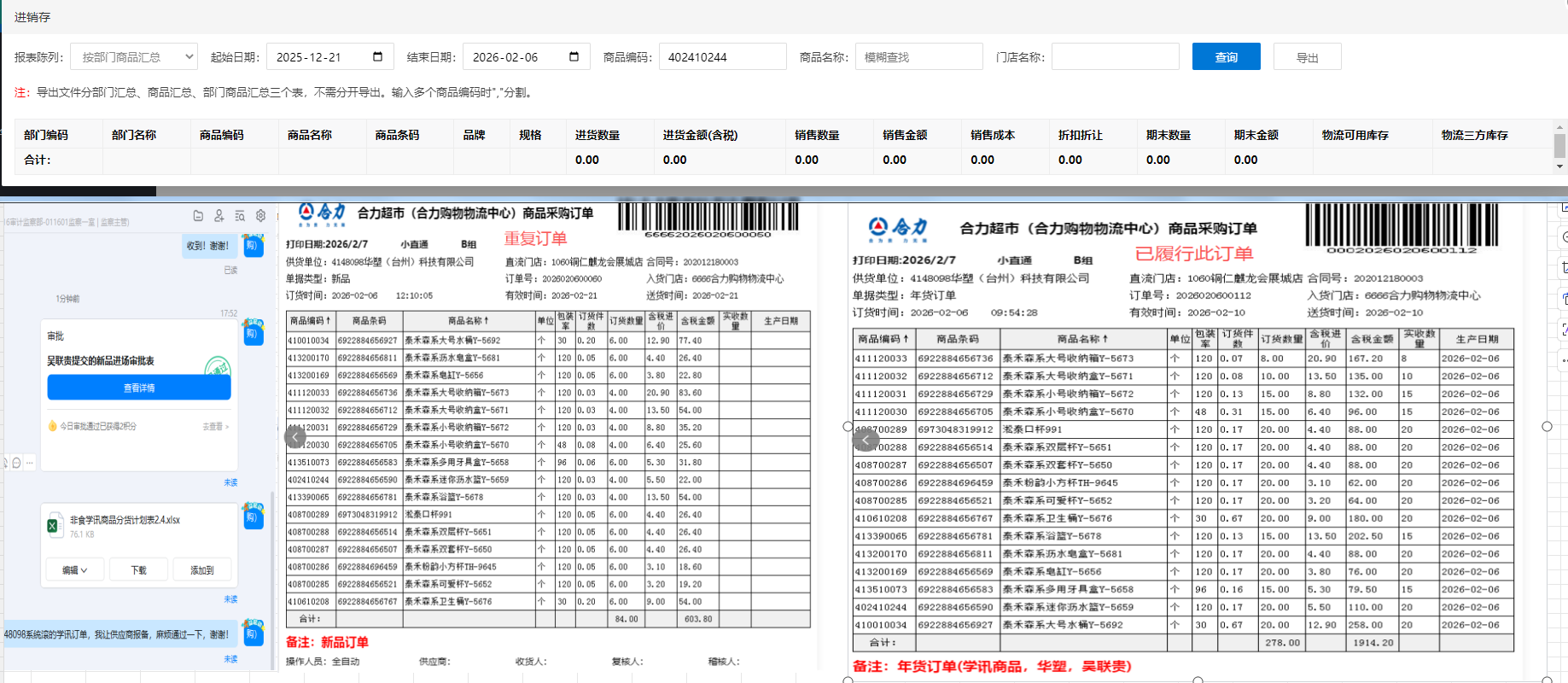Click the 查询 button
The height and width of the screenshot is (683, 1568).
(x=1226, y=57)
